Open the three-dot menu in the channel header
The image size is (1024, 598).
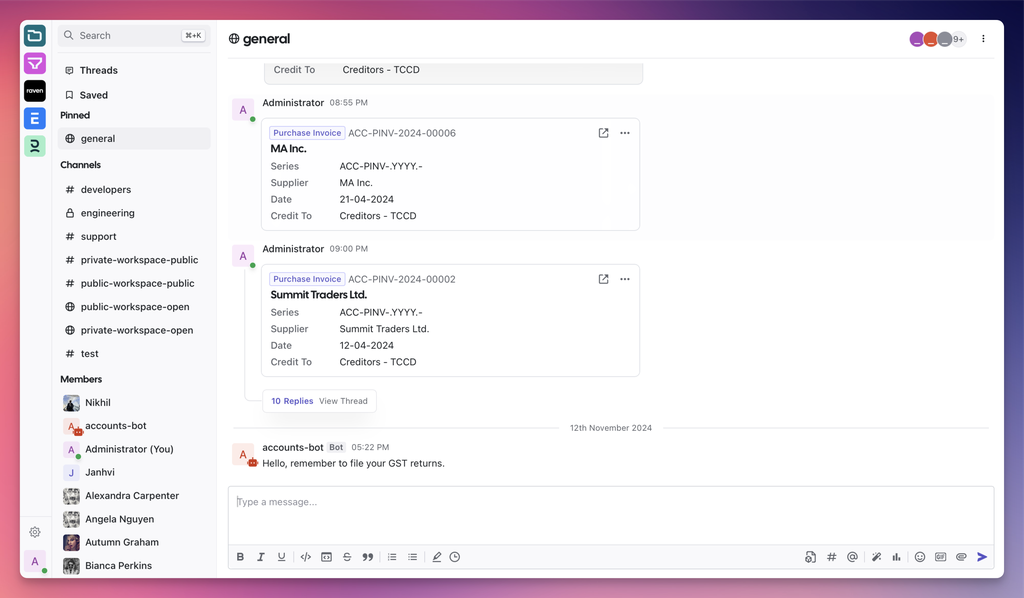(x=983, y=38)
